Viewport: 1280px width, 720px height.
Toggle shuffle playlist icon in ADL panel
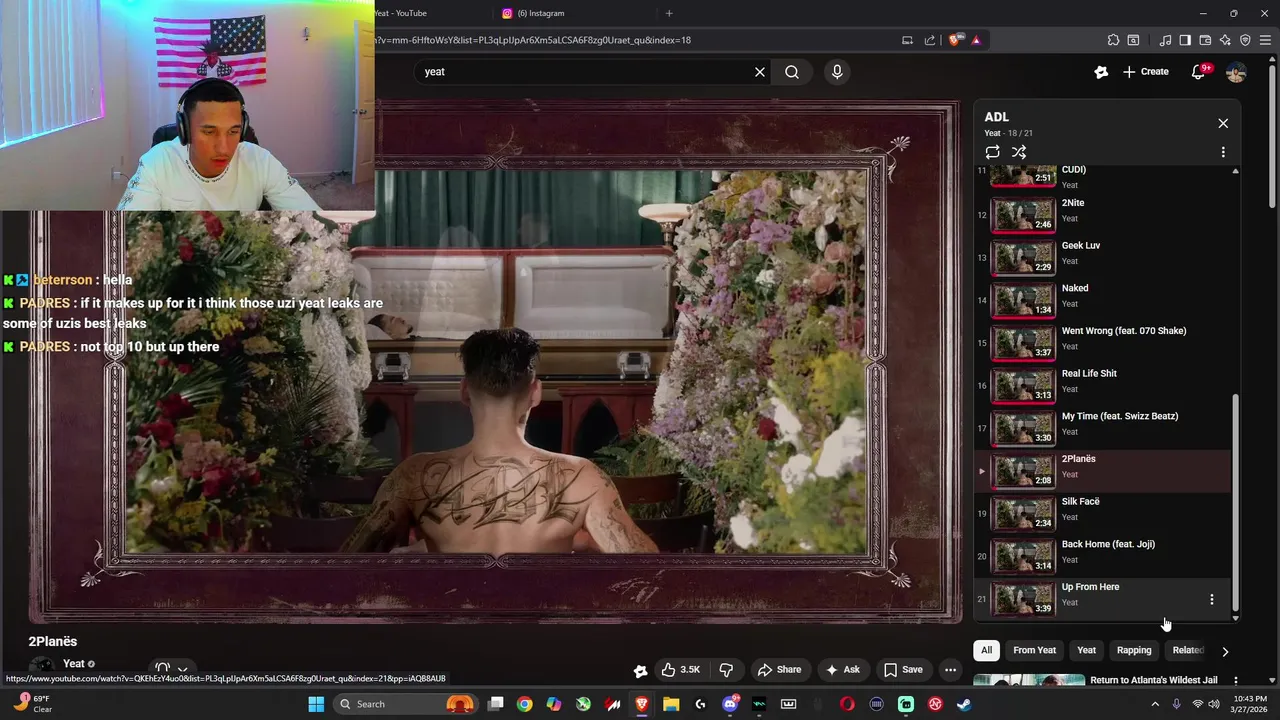coord(1019,152)
